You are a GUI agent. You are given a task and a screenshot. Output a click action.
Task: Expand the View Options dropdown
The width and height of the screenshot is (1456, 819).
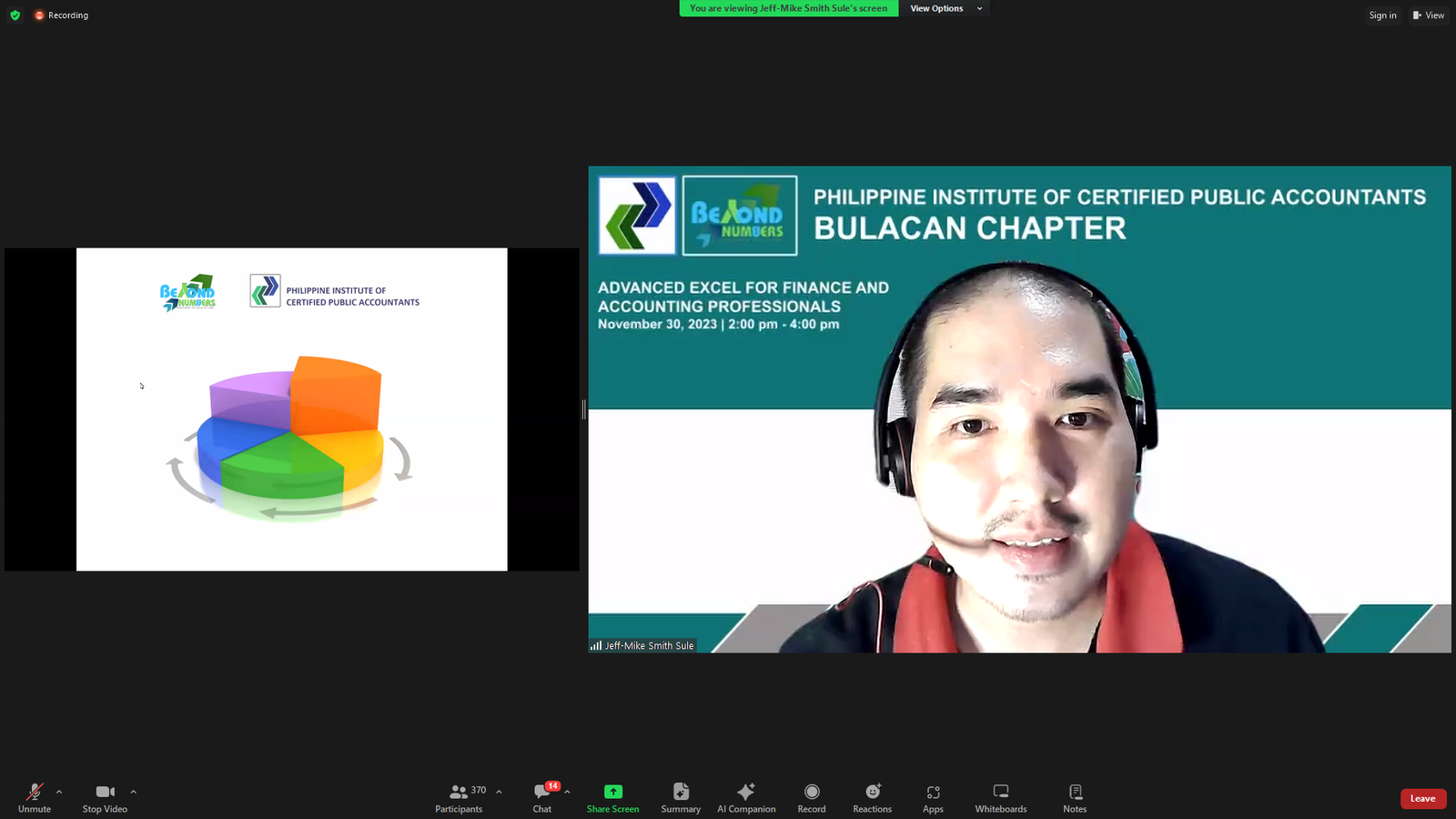pyautogui.click(x=945, y=8)
